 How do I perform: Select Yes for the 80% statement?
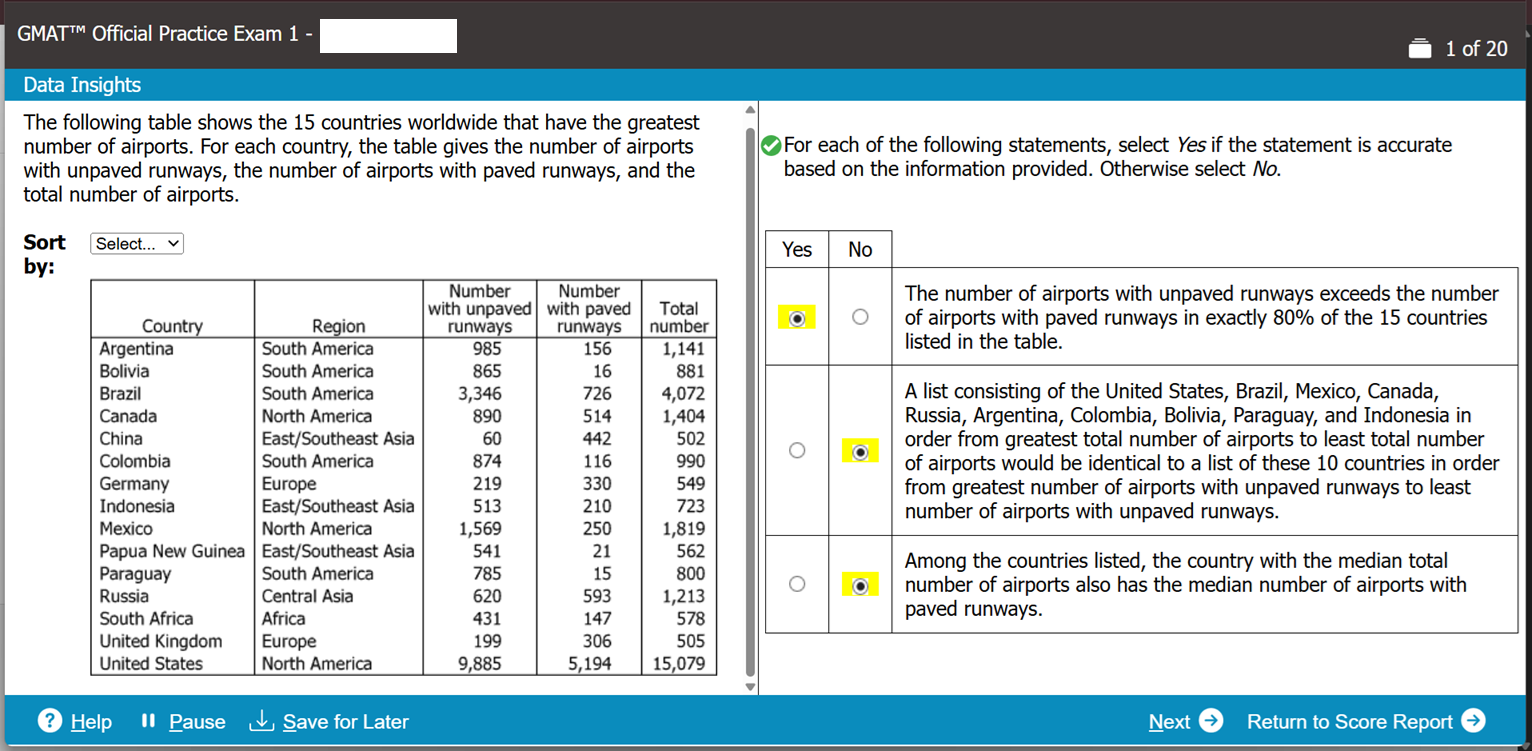click(797, 318)
